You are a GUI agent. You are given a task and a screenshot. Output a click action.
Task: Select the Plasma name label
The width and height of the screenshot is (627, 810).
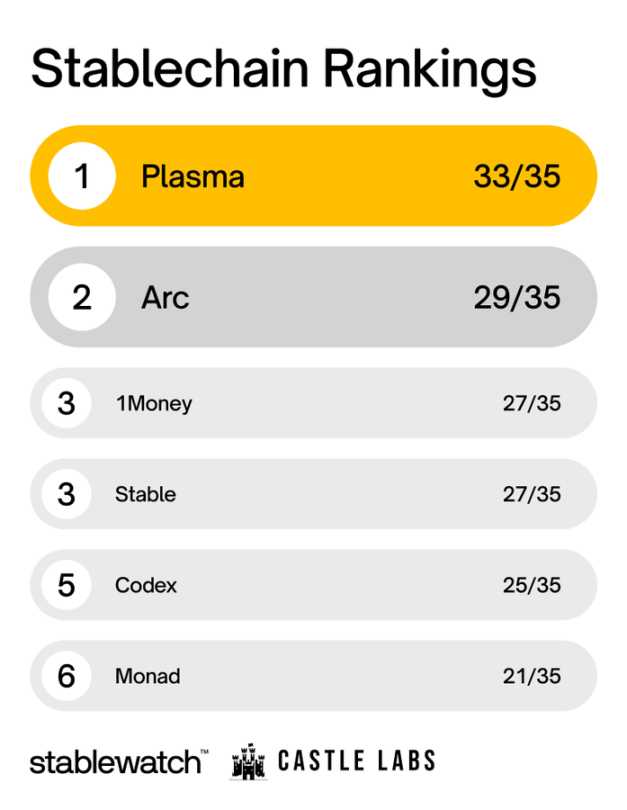point(193,177)
